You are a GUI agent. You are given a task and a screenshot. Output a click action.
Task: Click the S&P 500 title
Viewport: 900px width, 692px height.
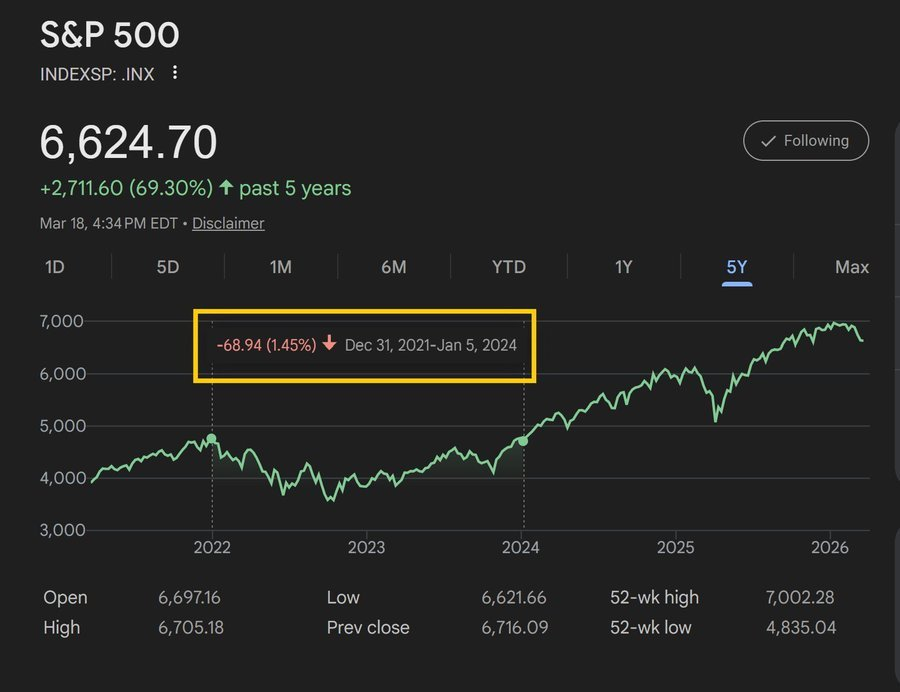[110, 34]
